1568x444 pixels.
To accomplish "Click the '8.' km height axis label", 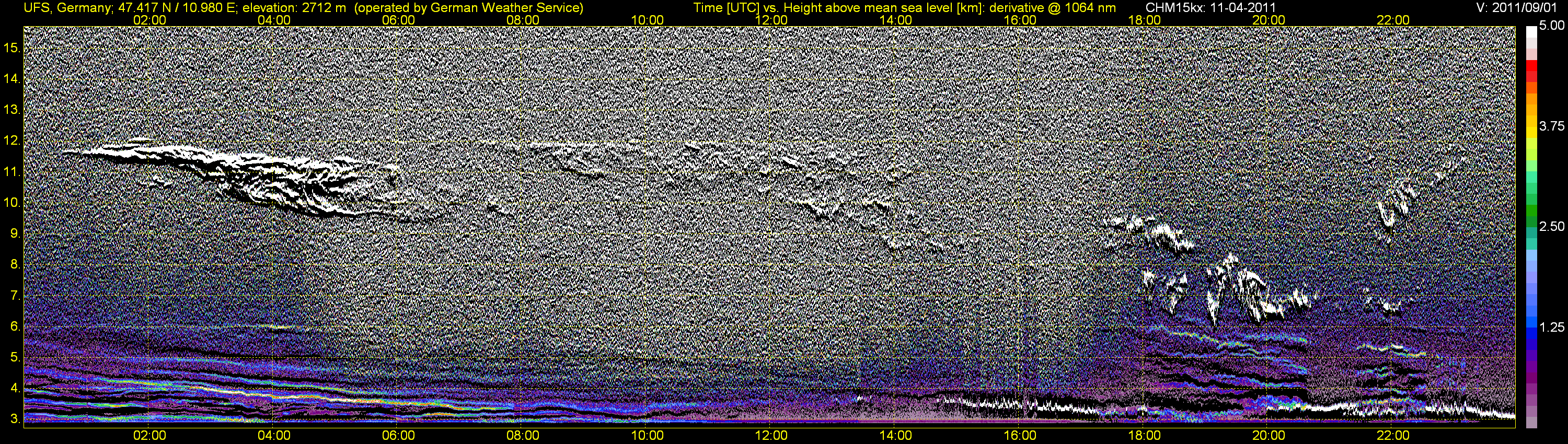I will (x=16, y=265).
